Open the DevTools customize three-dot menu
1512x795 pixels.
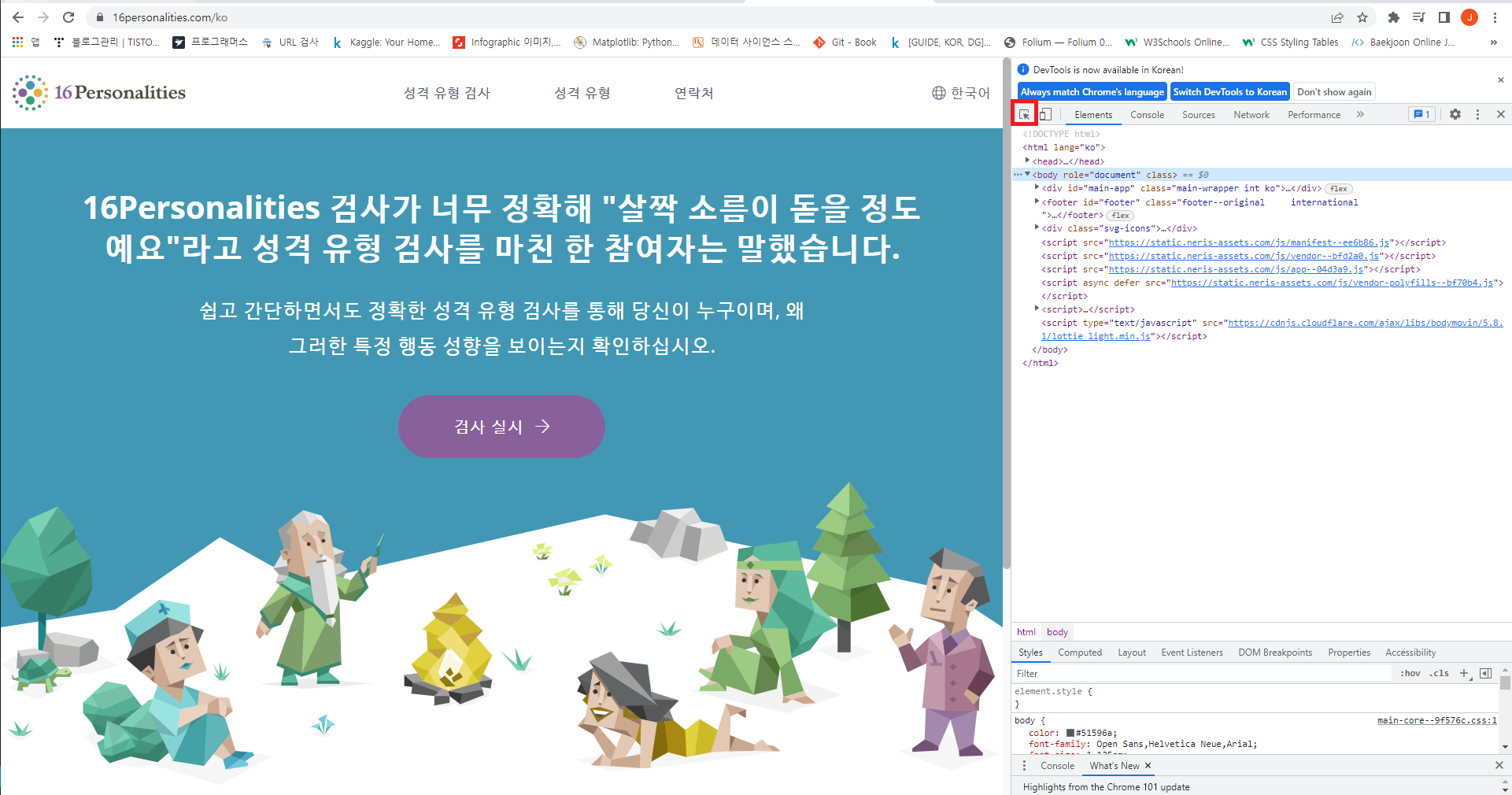1477,114
